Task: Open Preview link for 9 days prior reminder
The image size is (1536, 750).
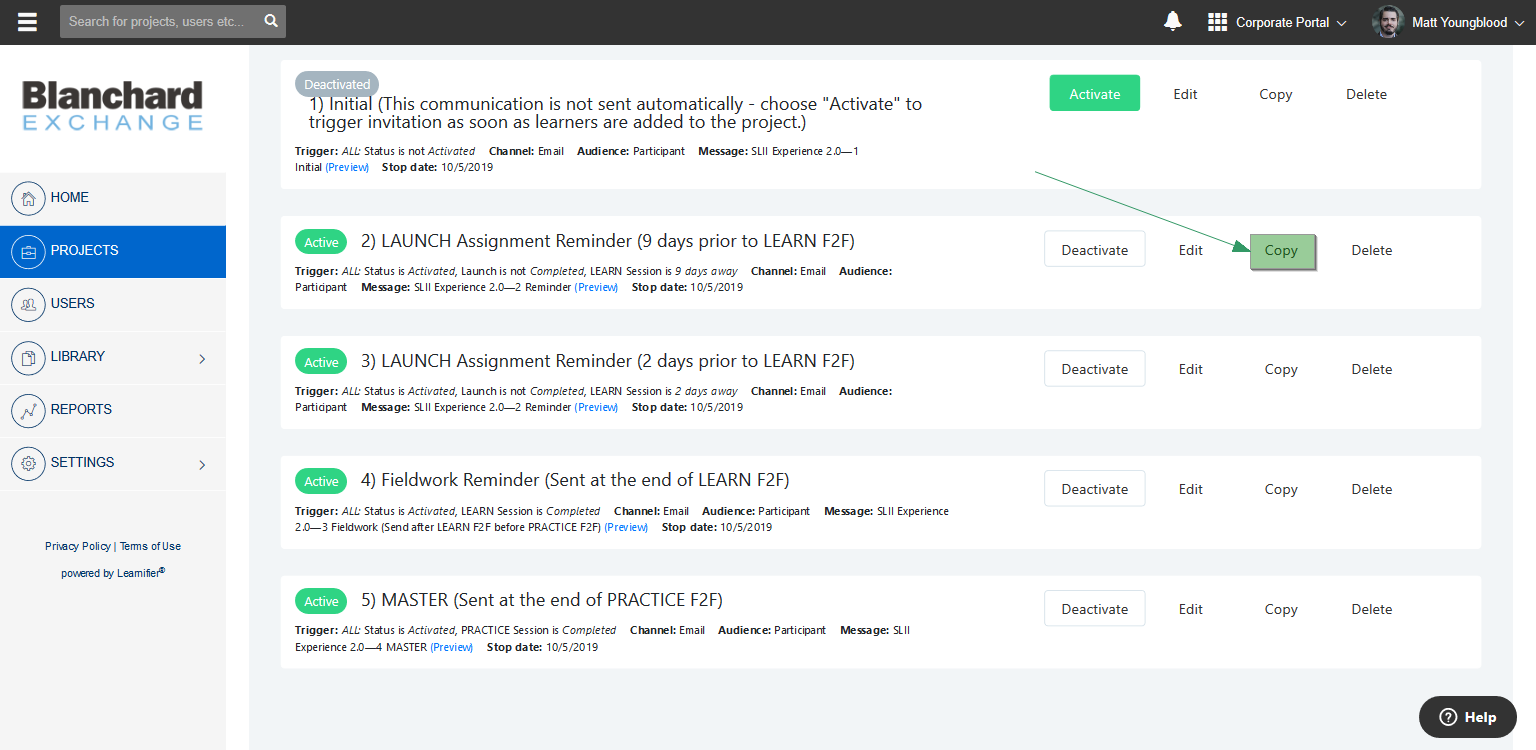Action: (596, 287)
